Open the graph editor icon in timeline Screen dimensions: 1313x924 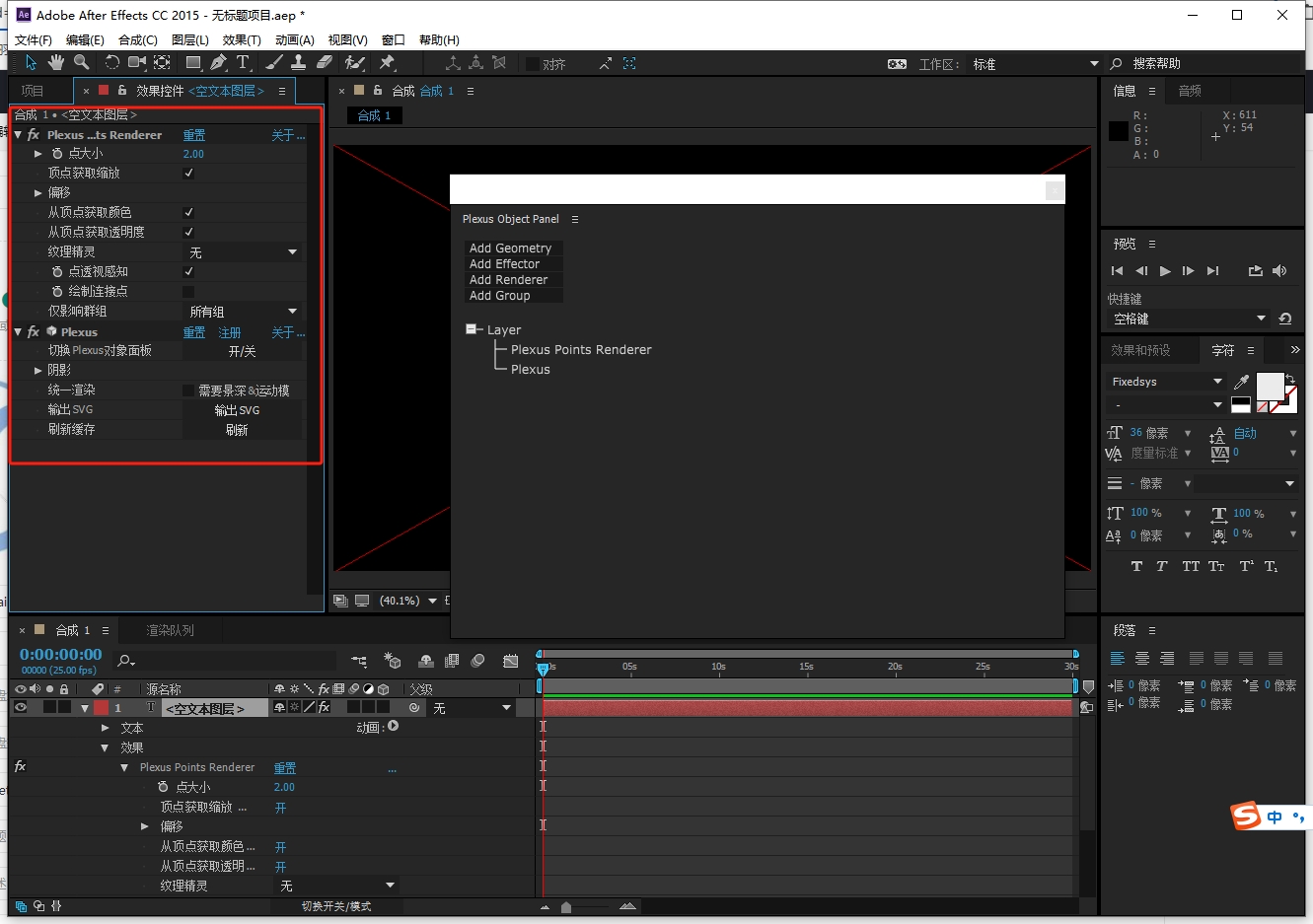point(510,661)
